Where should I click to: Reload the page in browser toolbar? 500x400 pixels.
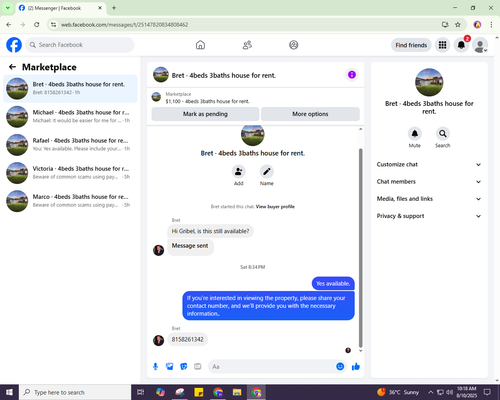(x=37, y=25)
